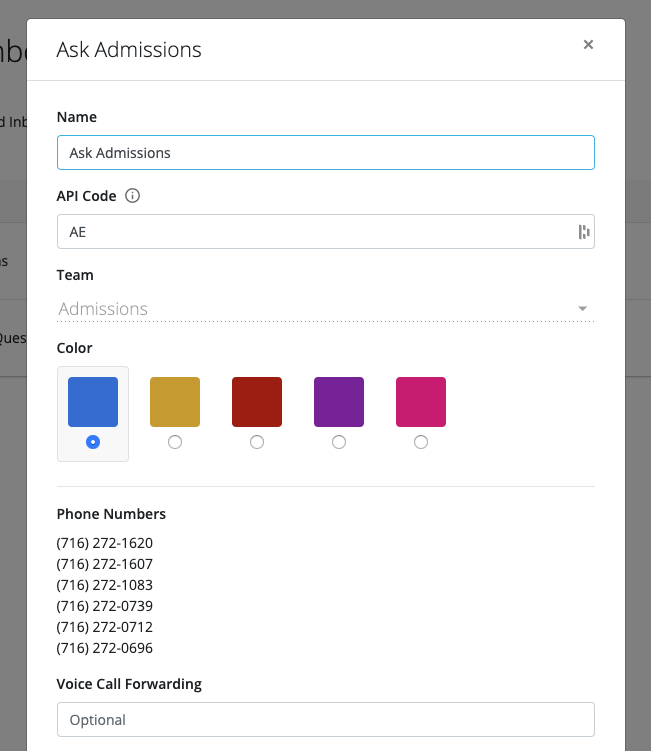651x751 pixels.
Task: Select the radio button under blue
Action: 93,442
